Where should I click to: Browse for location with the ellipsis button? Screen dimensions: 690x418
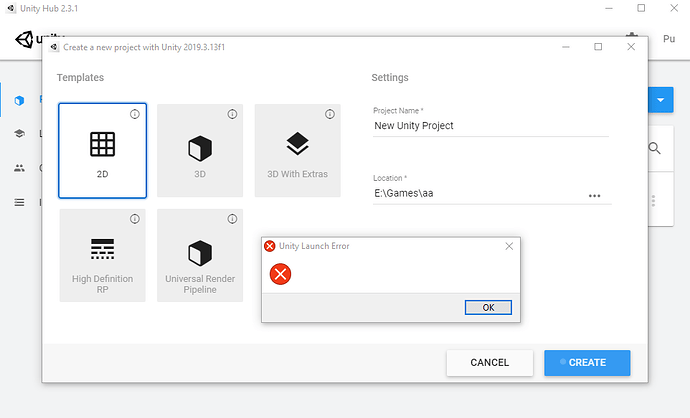point(595,196)
